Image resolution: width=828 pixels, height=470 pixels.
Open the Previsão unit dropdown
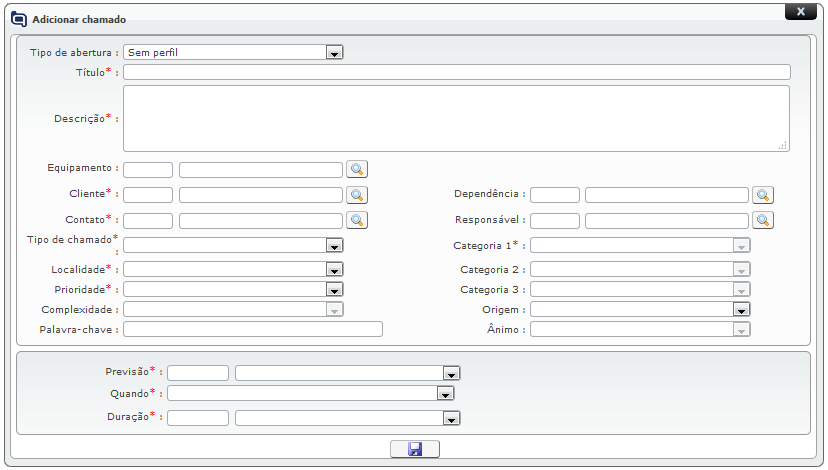tap(347, 373)
